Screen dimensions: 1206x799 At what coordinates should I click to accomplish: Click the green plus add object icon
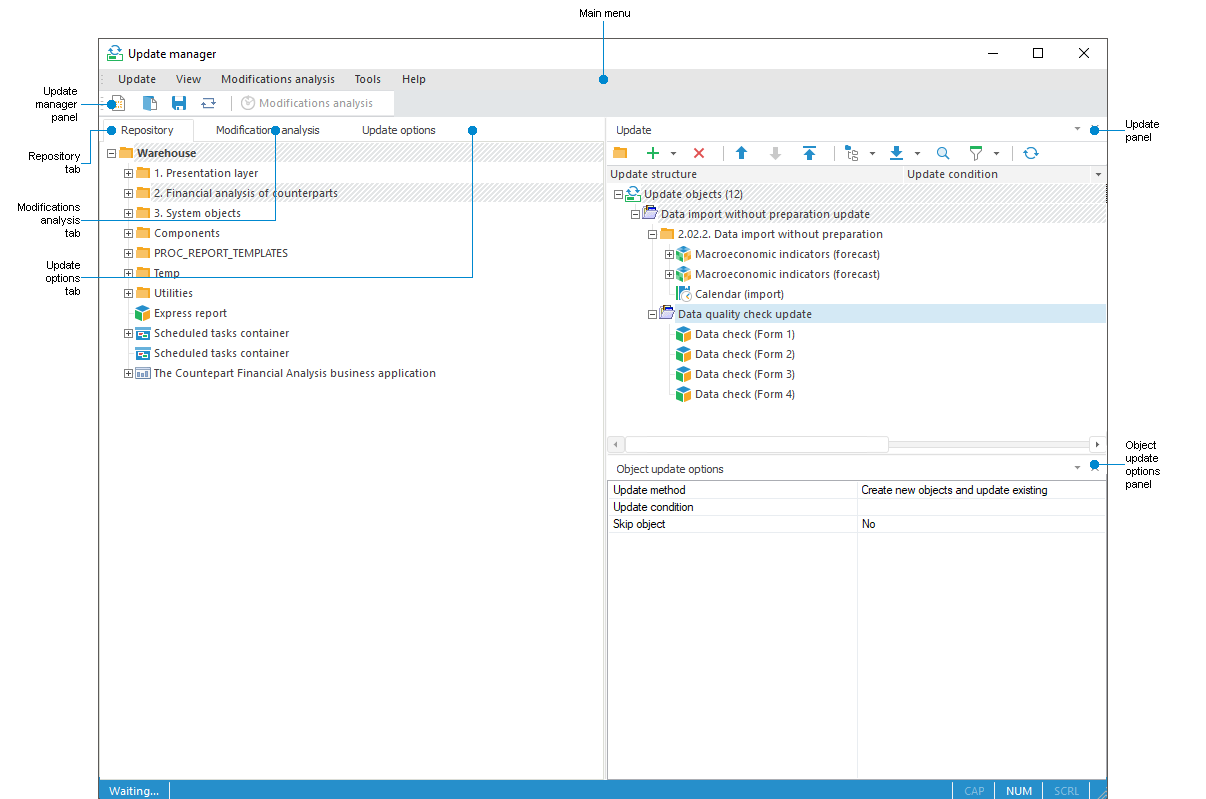coord(653,153)
